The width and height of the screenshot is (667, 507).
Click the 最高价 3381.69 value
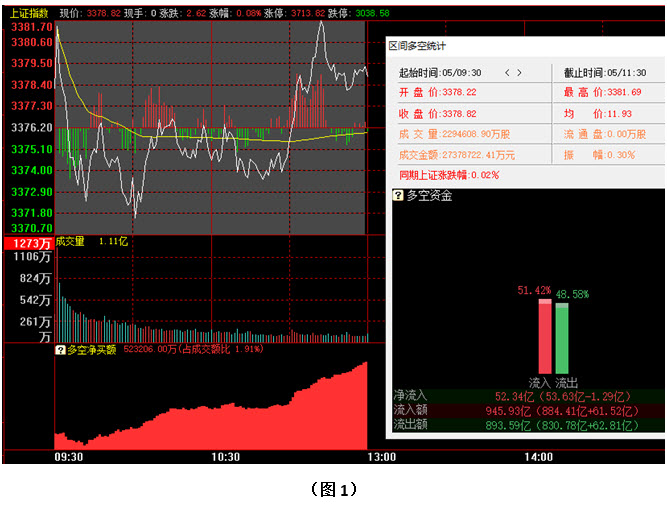tap(624, 92)
